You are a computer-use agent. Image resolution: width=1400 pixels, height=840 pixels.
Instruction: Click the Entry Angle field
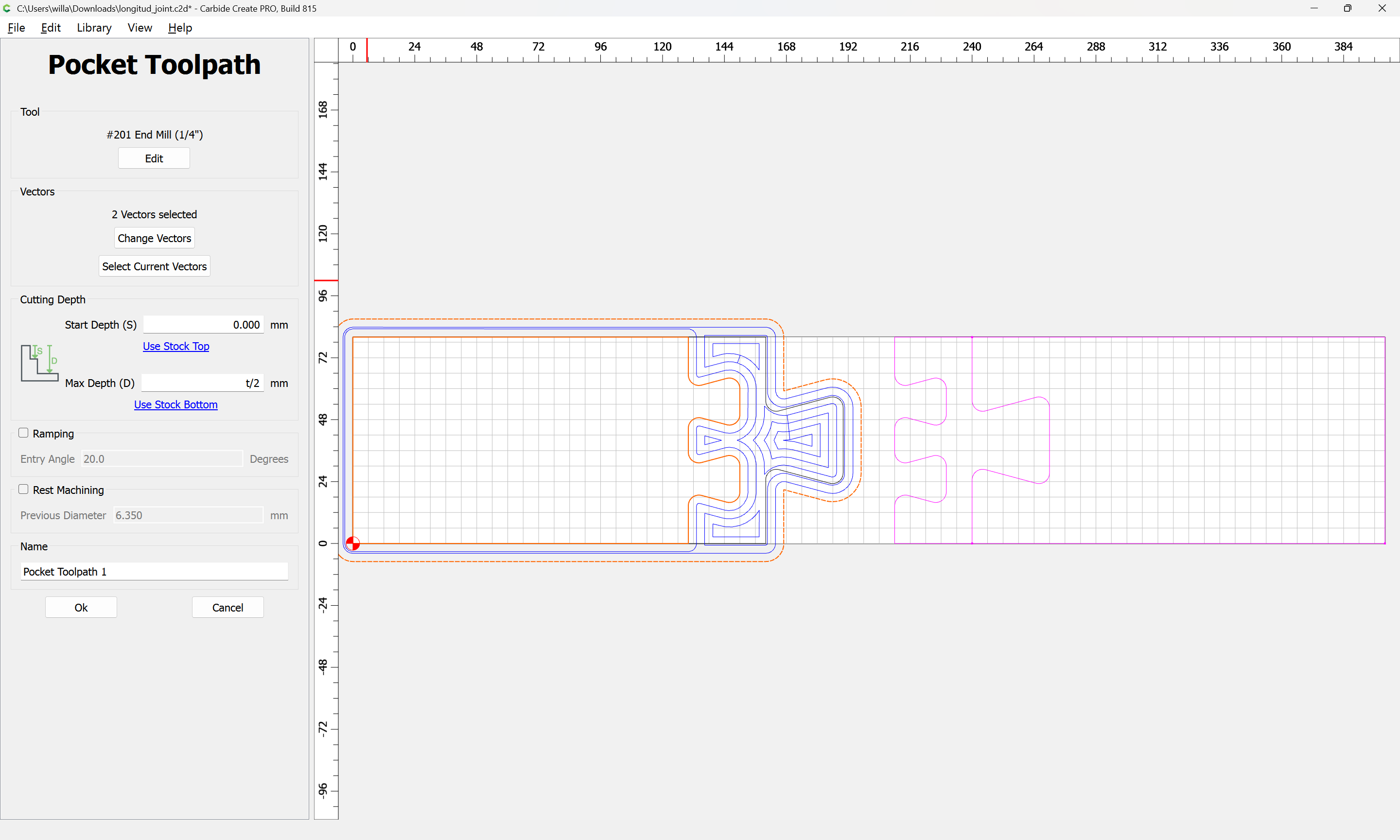[x=162, y=459]
